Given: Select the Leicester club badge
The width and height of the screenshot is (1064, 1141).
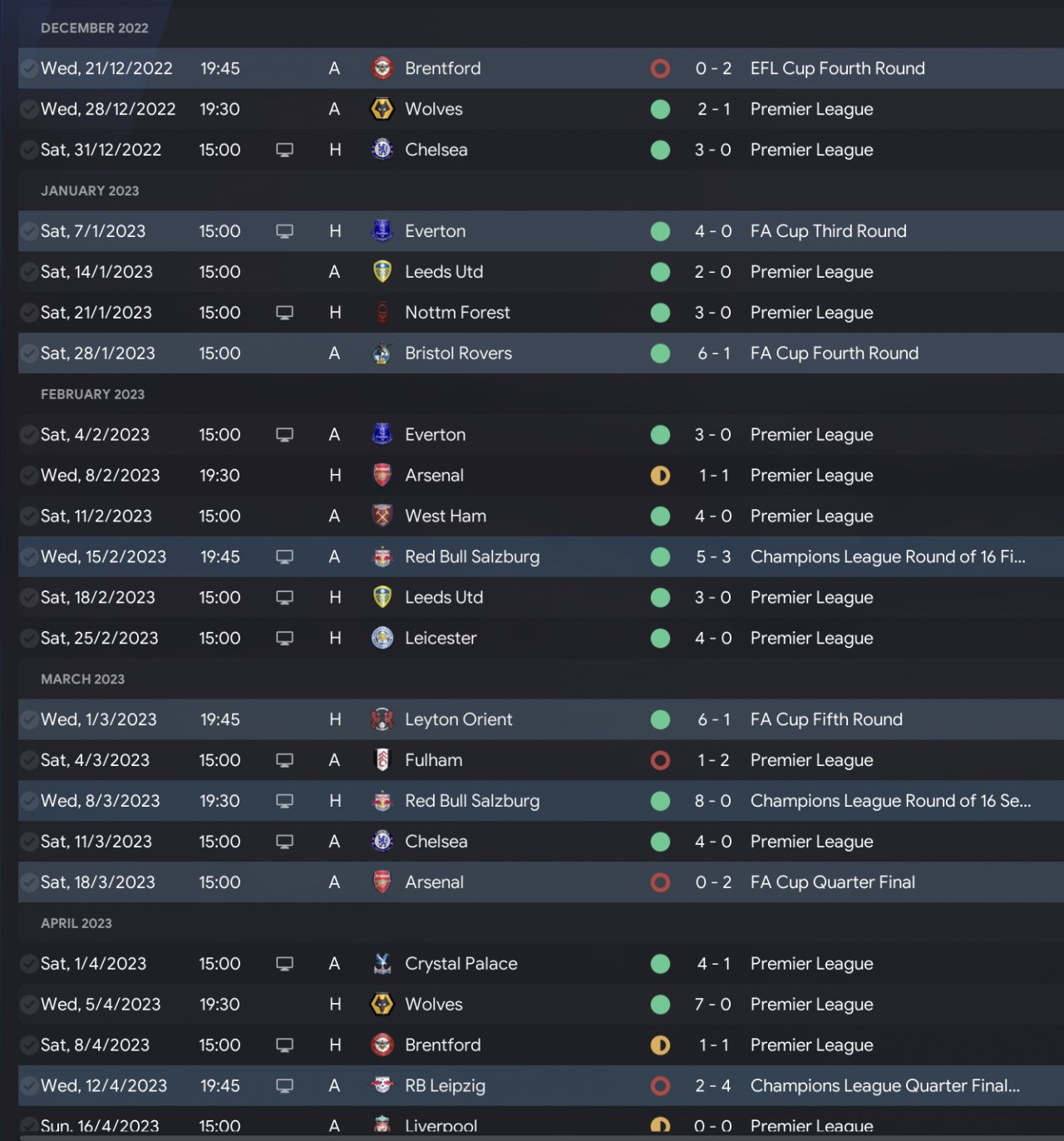Looking at the screenshot, I should [x=382, y=639].
